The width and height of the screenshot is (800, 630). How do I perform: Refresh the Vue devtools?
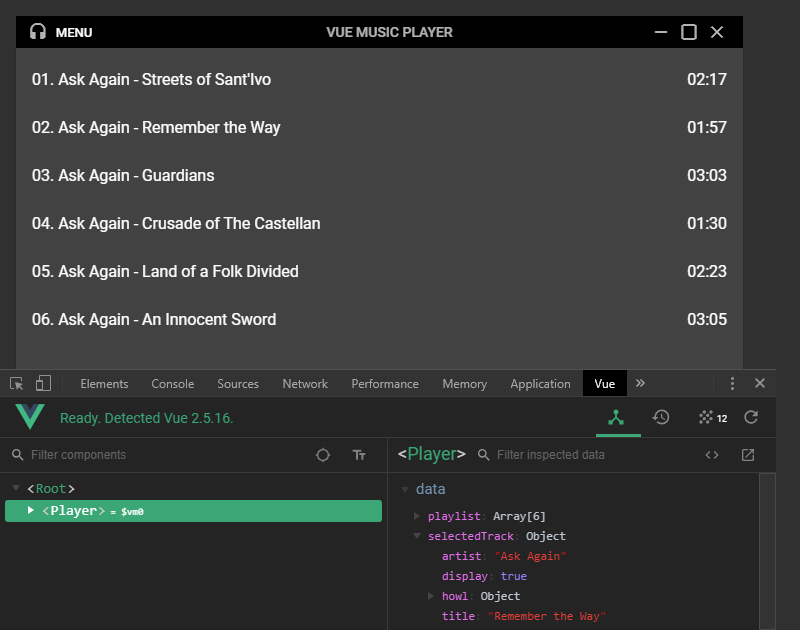coord(751,417)
